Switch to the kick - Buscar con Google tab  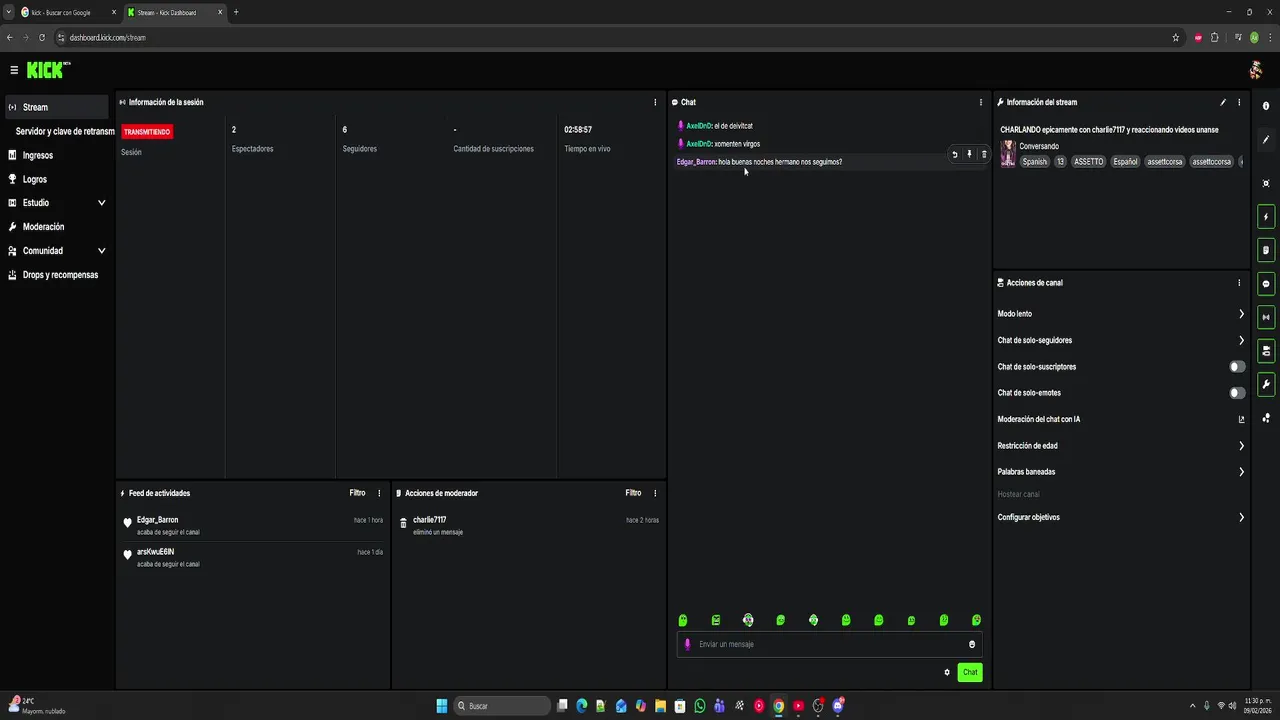[66, 12]
